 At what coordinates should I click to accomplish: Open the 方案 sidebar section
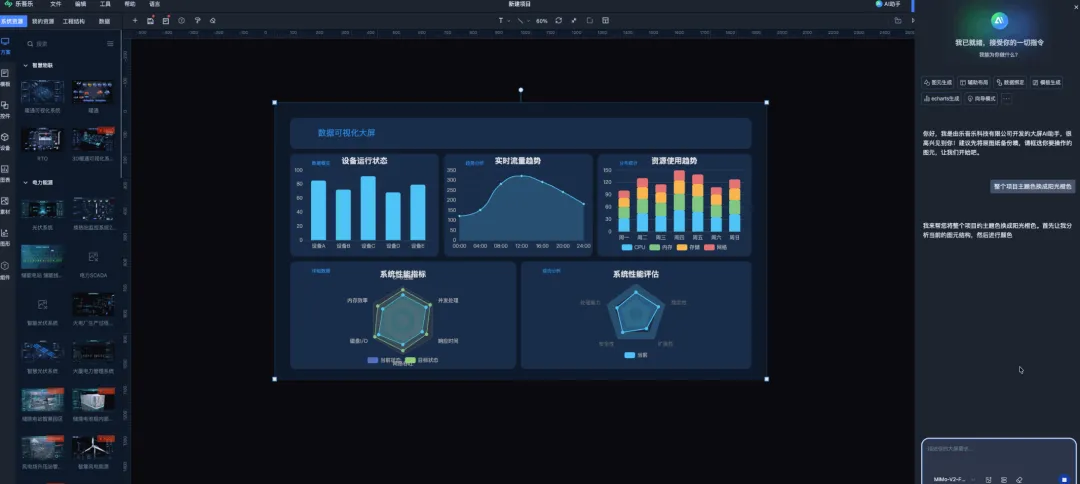click(x=6, y=45)
